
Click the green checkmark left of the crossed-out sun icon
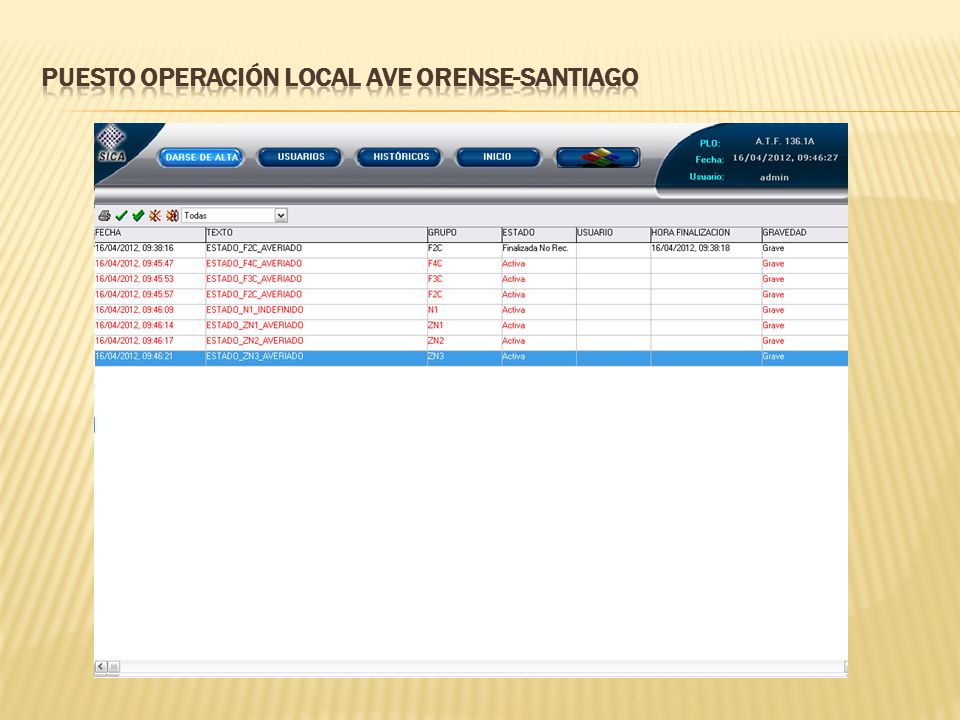tap(138, 216)
